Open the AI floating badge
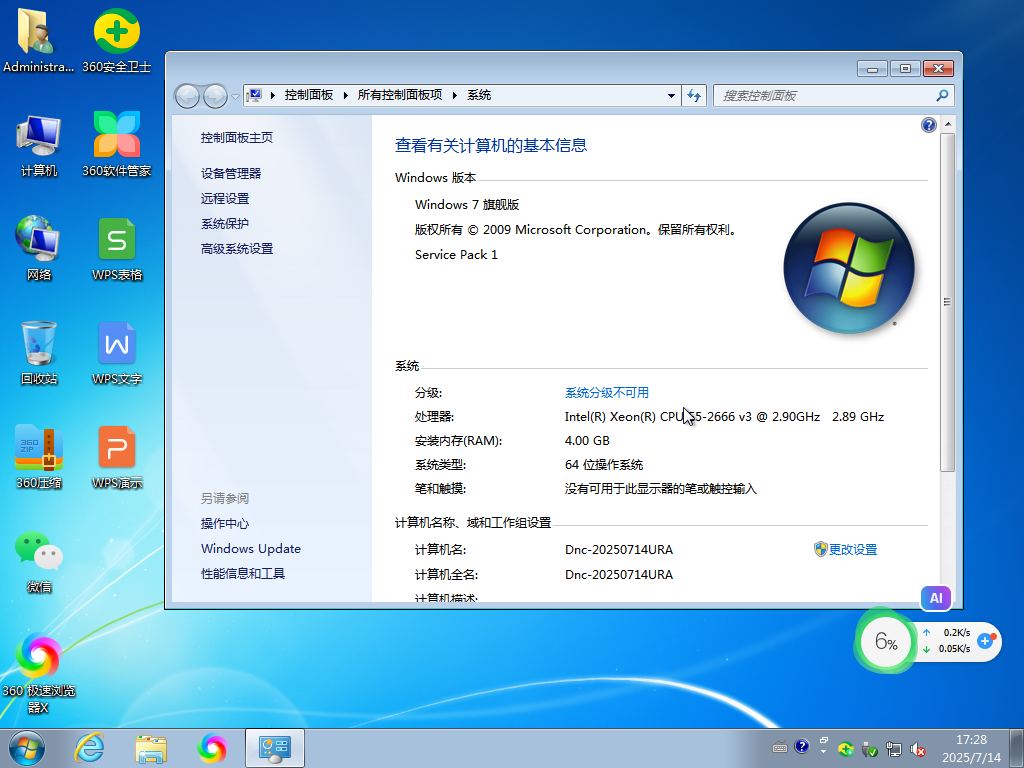1024x768 pixels. coord(936,598)
